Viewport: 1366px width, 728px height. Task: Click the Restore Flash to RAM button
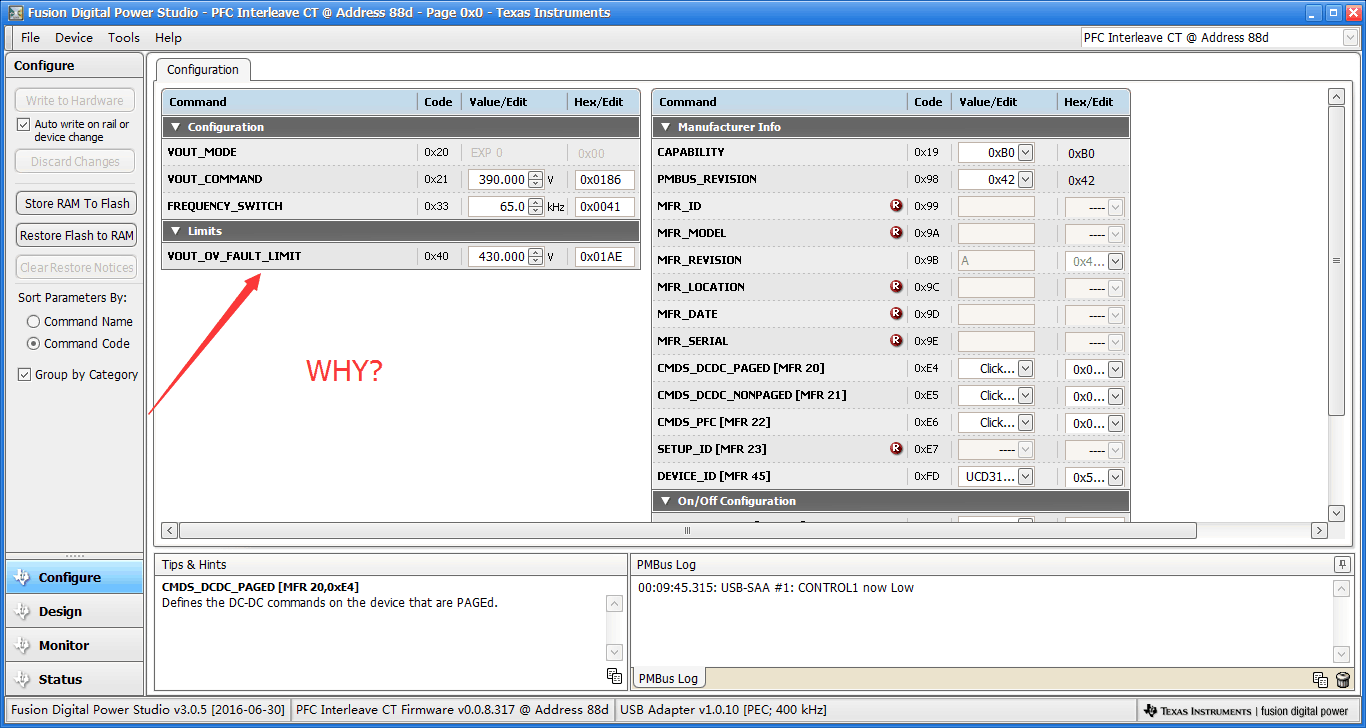[77, 235]
